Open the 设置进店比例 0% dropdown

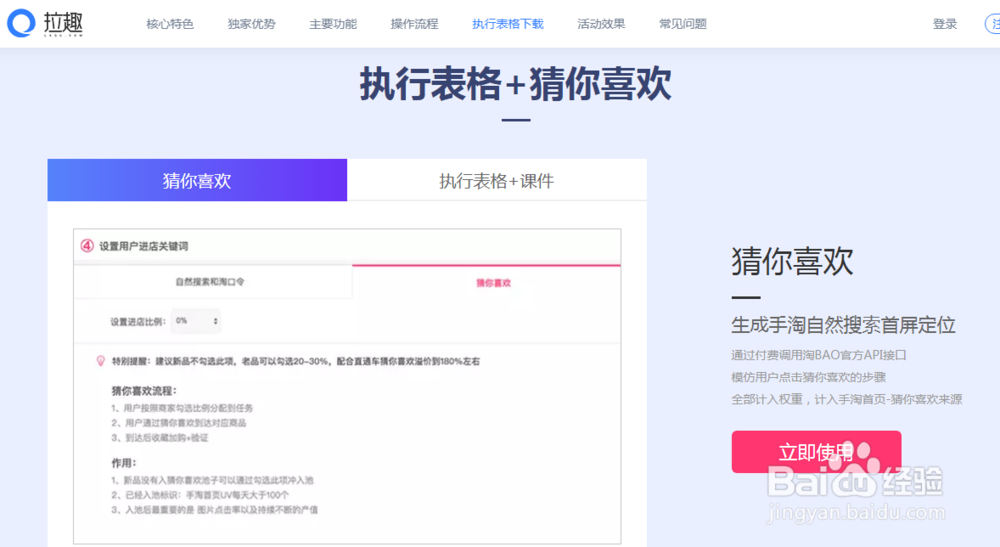pos(197,321)
